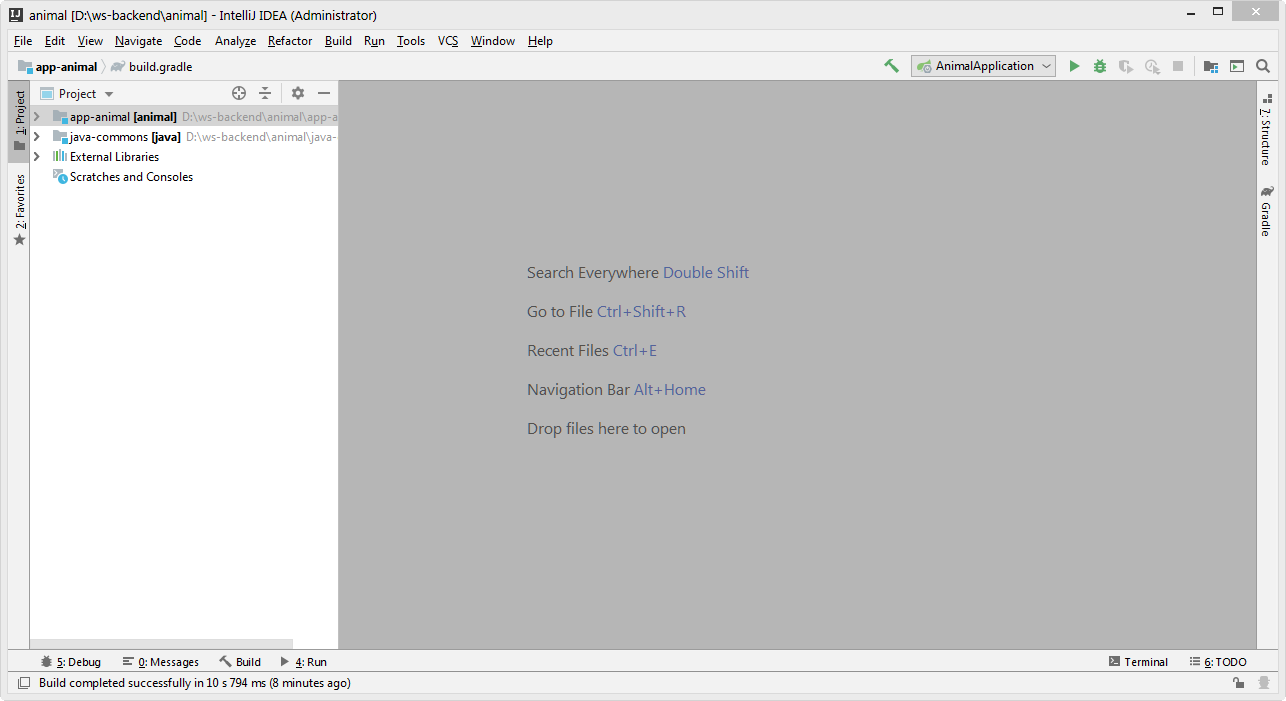Screen dimensions: 1286x701
Task: Open the View menu
Action: pyautogui.click(x=90, y=41)
